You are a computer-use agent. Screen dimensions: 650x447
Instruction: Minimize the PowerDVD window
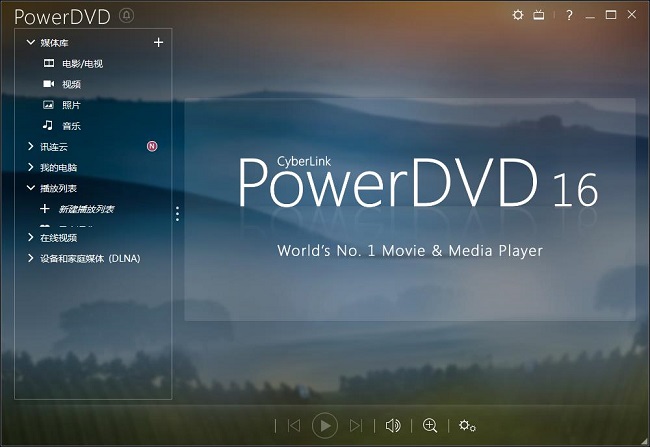(x=590, y=15)
